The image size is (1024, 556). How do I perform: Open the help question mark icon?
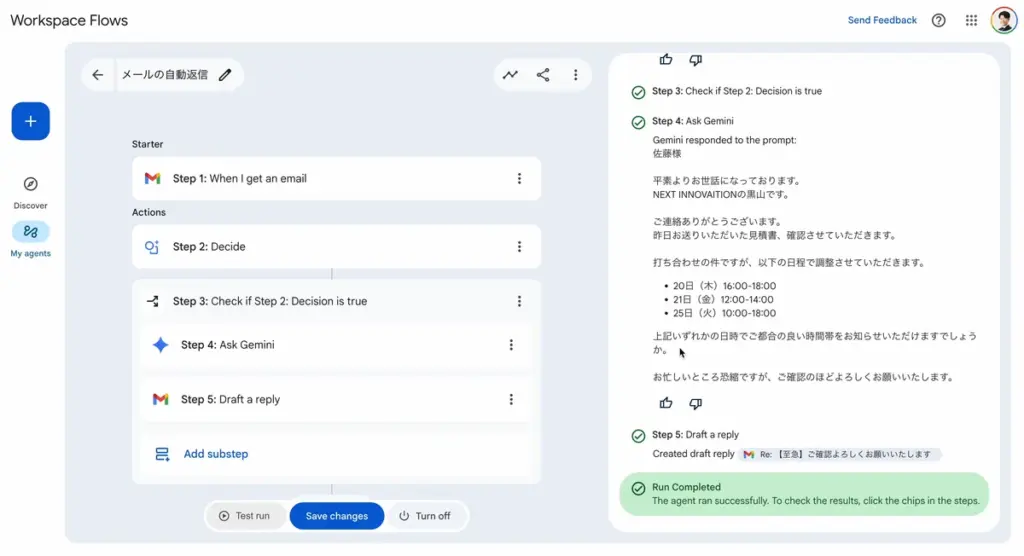938,20
